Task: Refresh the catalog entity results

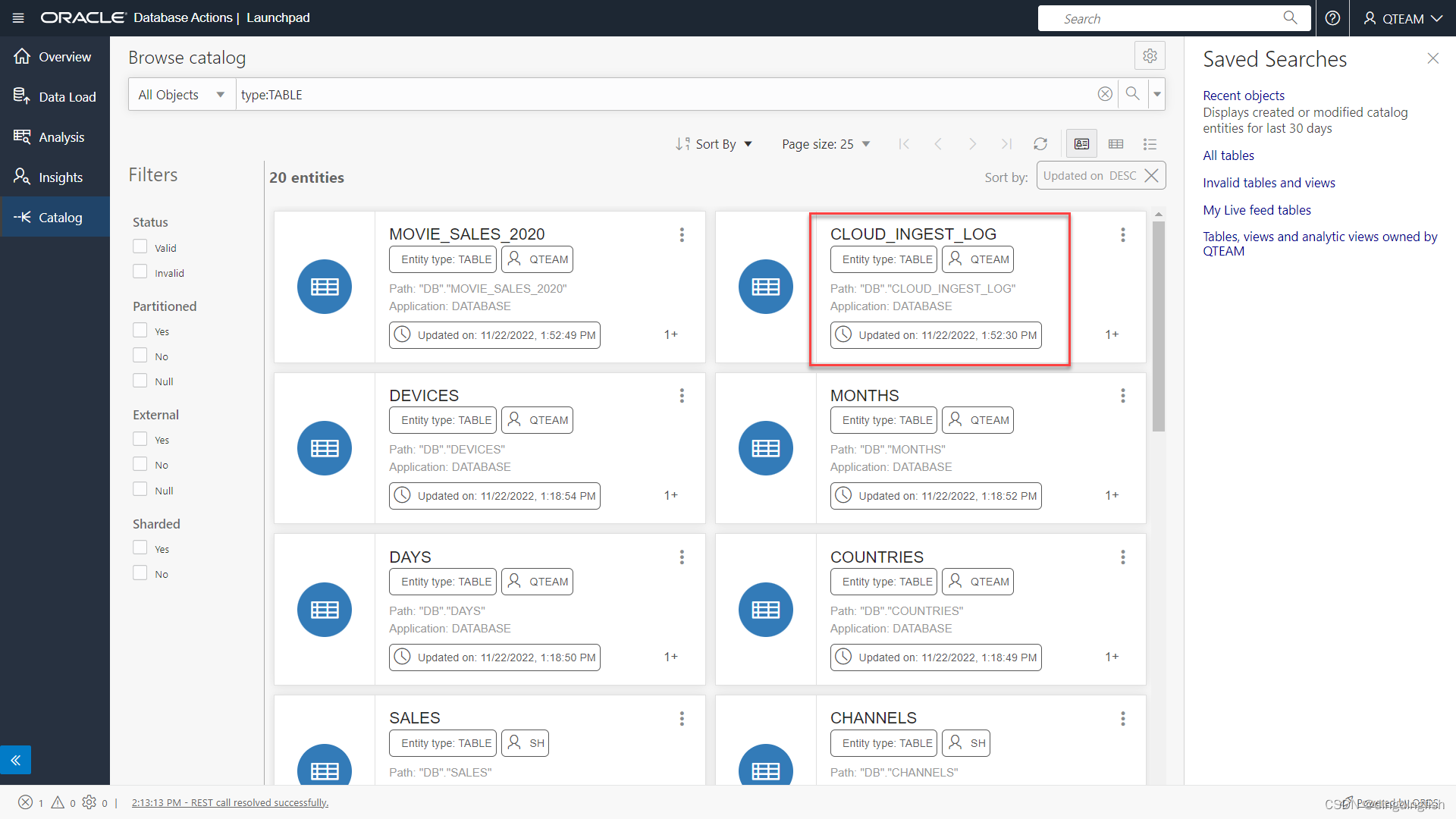Action: 1040,143
